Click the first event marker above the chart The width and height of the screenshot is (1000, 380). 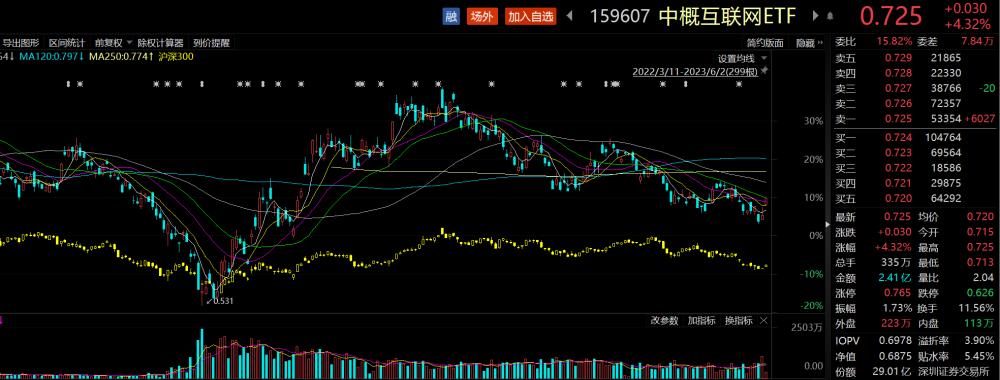click(68, 84)
